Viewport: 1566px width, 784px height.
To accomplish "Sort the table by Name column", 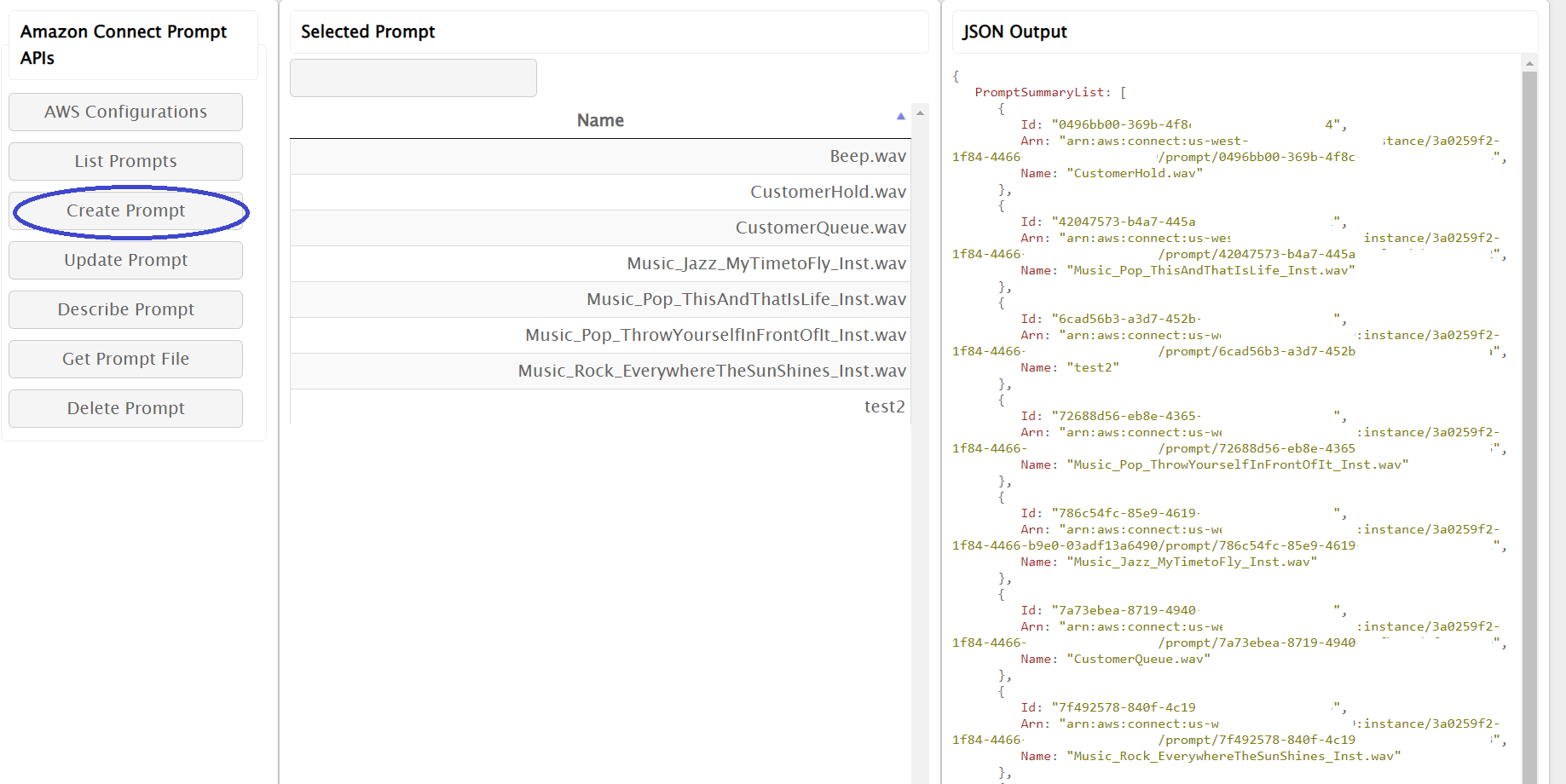I will (600, 120).
